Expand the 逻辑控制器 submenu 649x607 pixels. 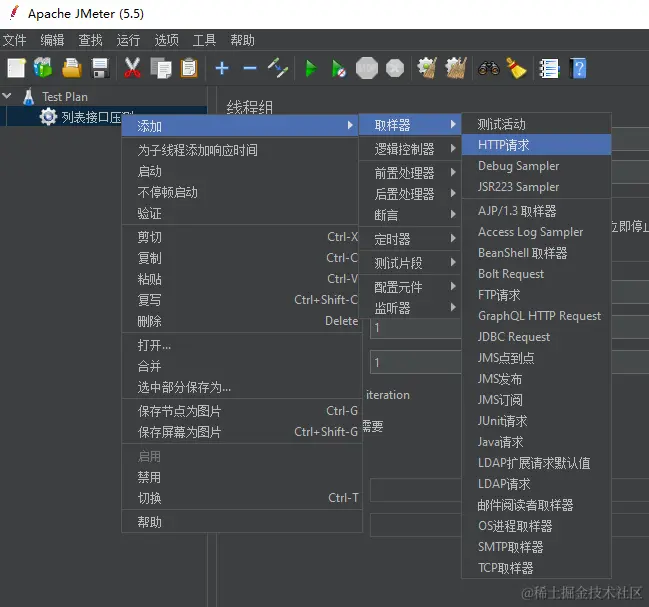coord(410,149)
